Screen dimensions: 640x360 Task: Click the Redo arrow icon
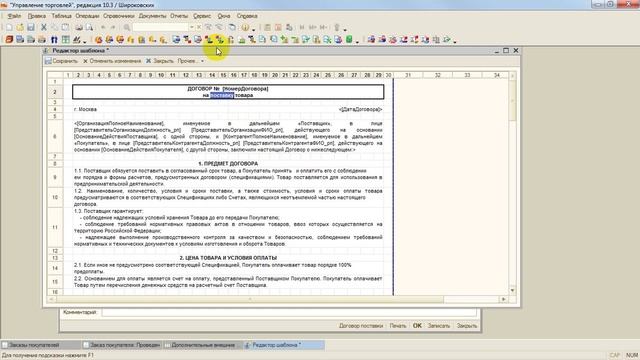pyautogui.click(x=113, y=27)
